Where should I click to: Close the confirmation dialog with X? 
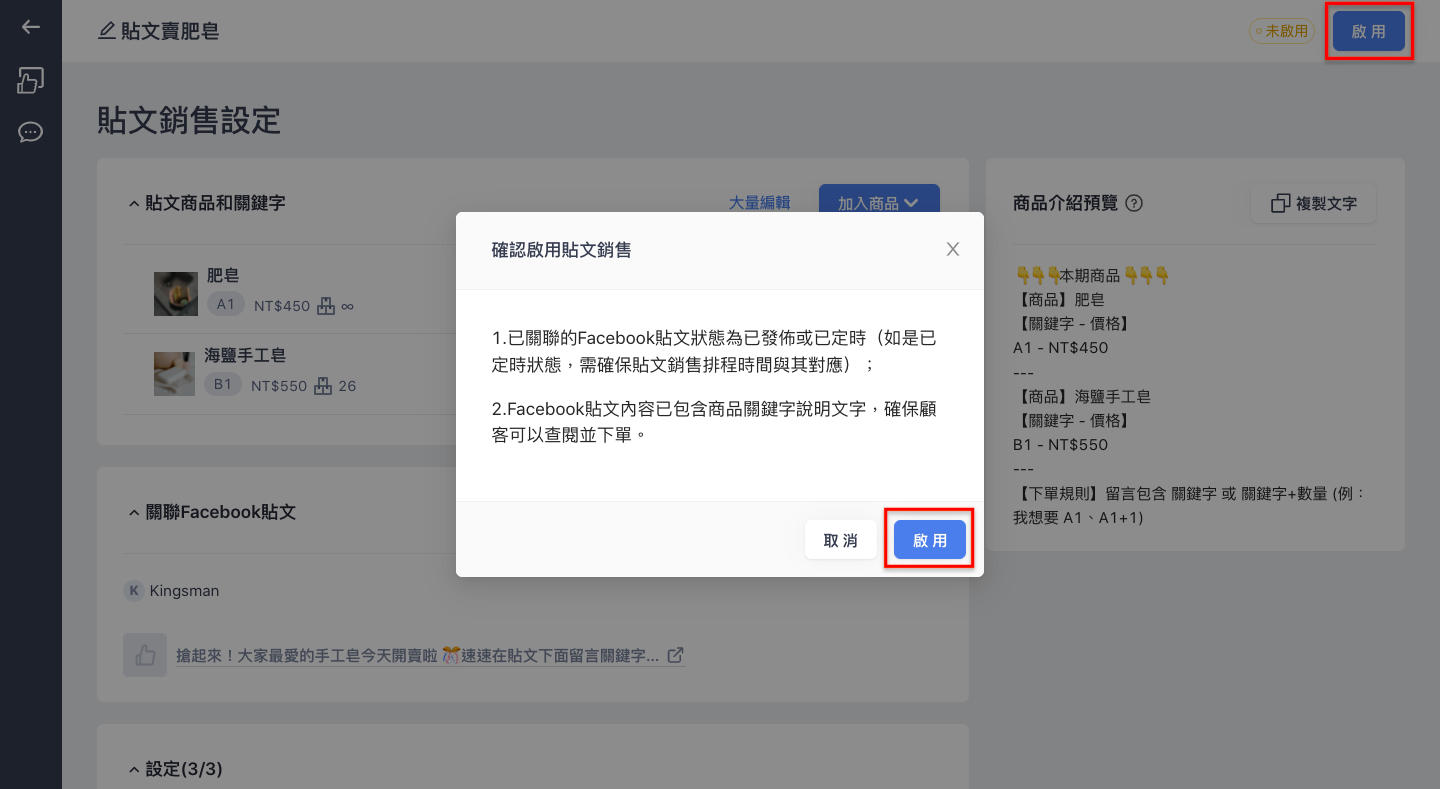pyautogui.click(x=953, y=249)
